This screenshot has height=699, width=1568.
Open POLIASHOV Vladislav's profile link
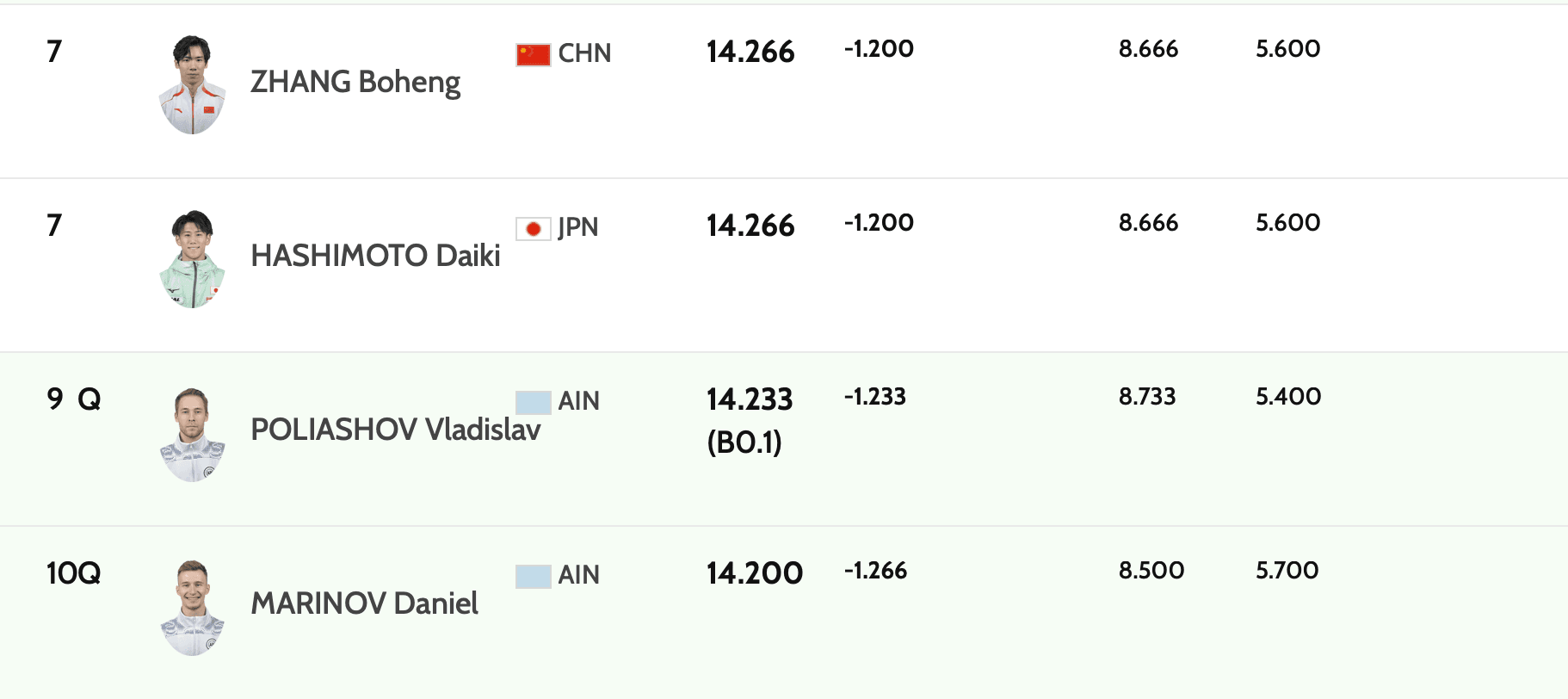pyautogui.click(x=395, y=430)
